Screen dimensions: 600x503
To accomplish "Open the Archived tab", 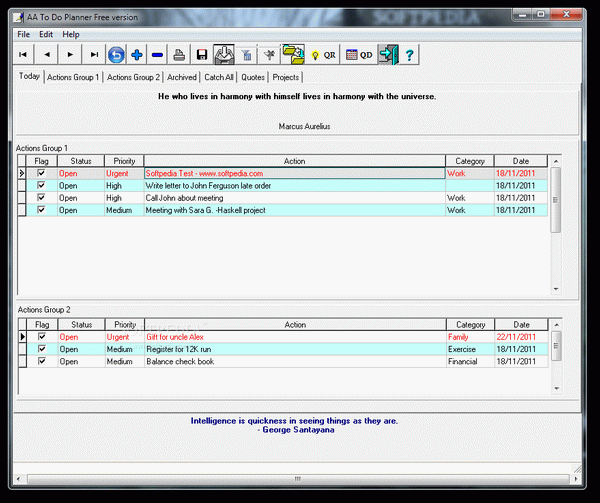I will 182,77.
